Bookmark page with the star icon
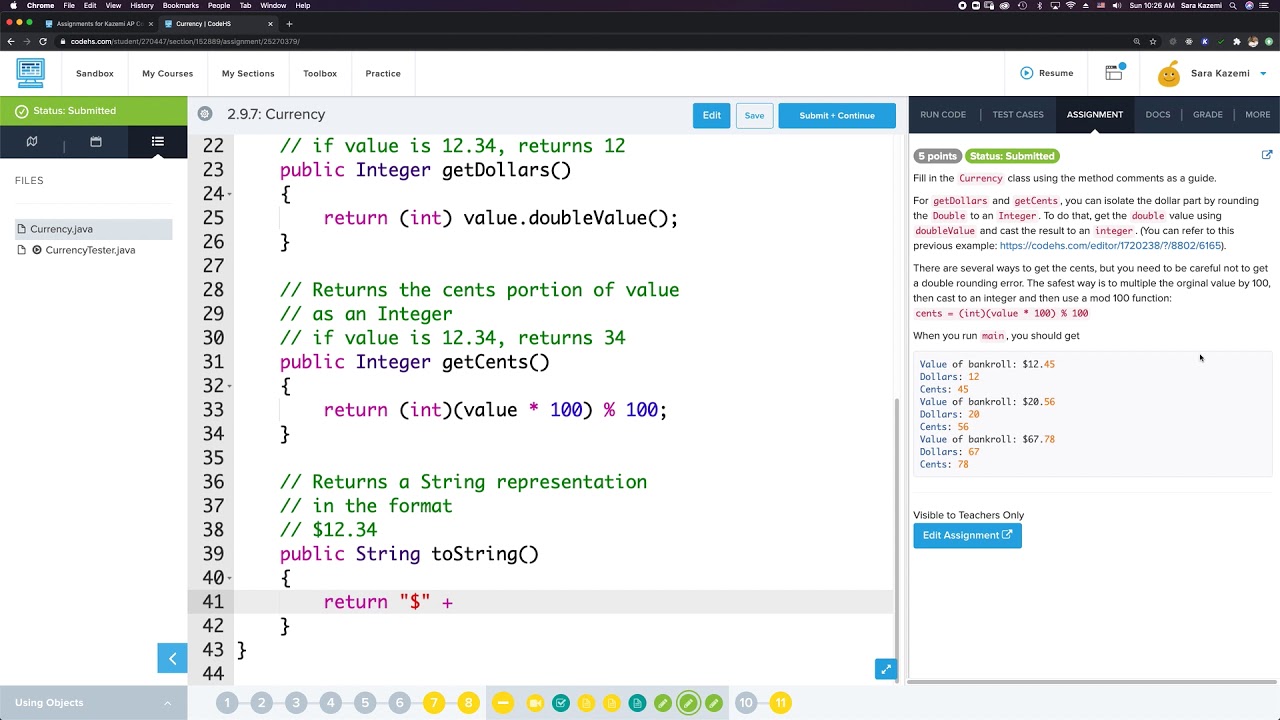Viewport: 1280px width, 720px height. tap(1153, 41)
